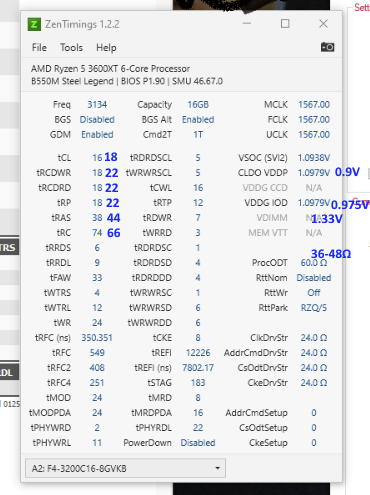Image resolution: width=370 pixels, height=495 pixels.
Task: Click the tWTRL value 12
Action: (x=97, y=308)
